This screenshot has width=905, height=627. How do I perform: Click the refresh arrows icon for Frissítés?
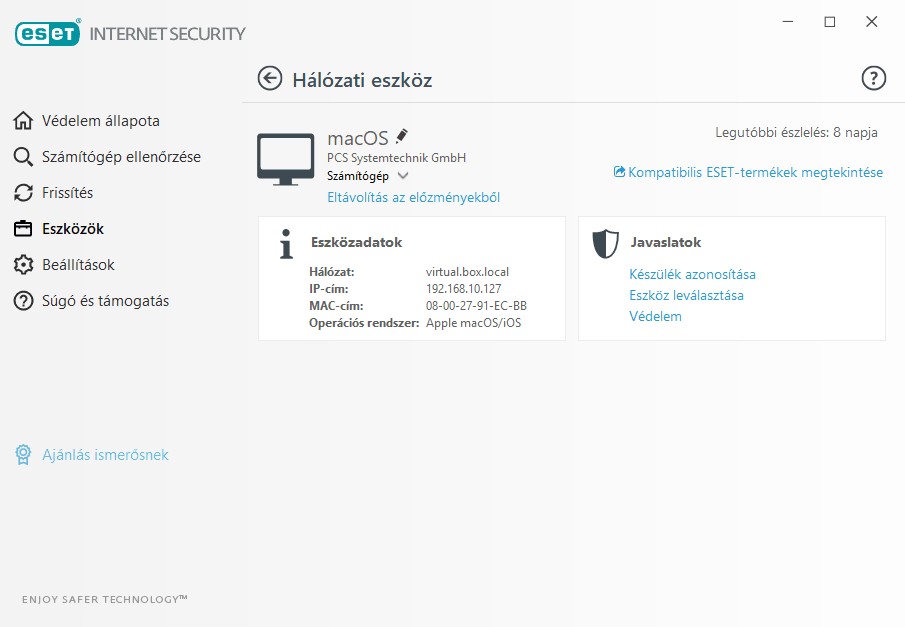(23, 193)
